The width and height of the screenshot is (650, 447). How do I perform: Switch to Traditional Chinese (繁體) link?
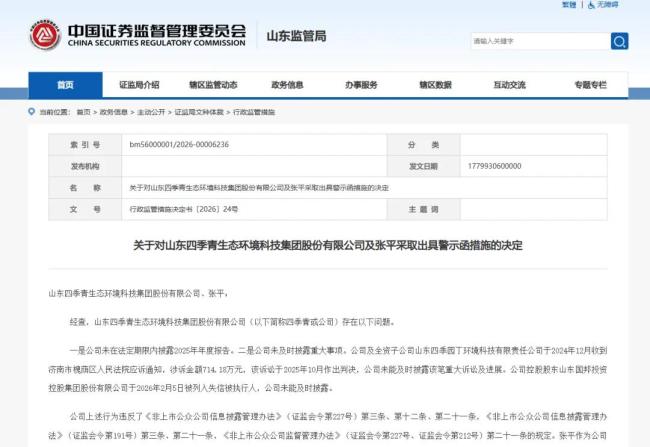(569, 5)
